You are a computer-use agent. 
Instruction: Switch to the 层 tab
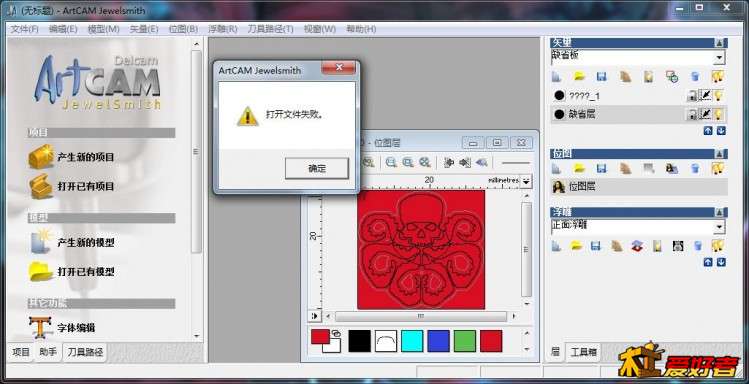point(555,352)
